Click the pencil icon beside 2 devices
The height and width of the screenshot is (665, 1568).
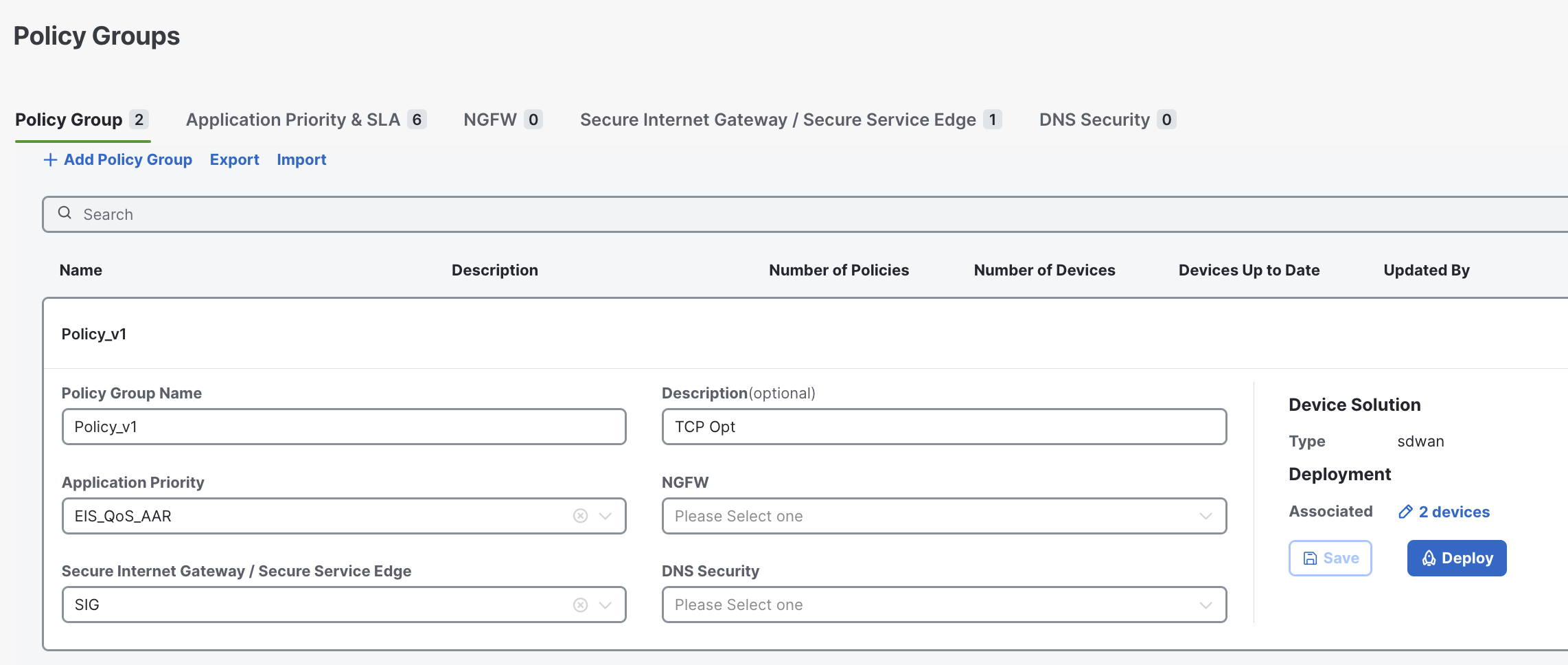tap(1405, 512)
